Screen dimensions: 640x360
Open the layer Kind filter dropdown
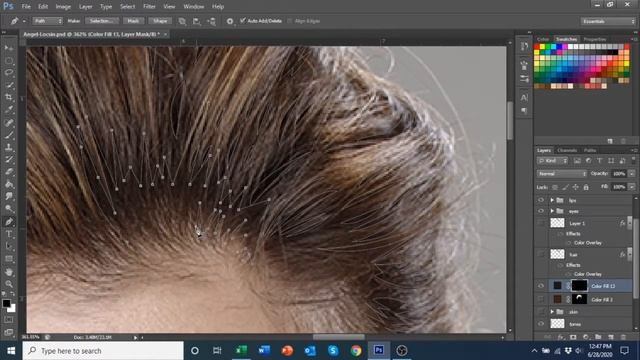click(552, 161)
